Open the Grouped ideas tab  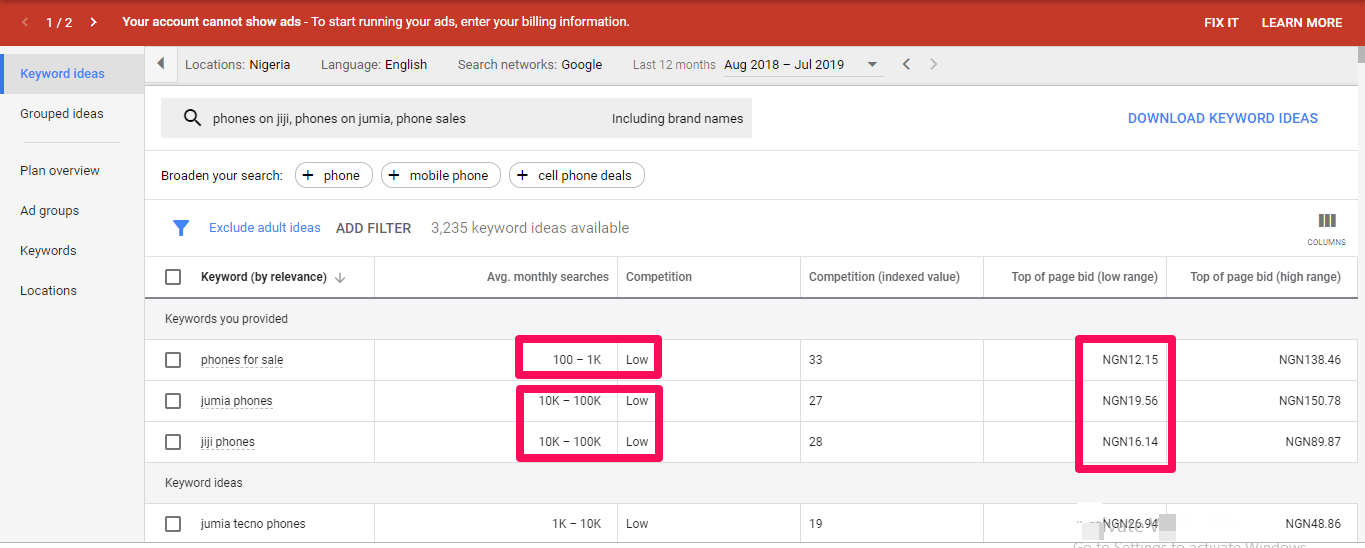[x=62, y=114]
